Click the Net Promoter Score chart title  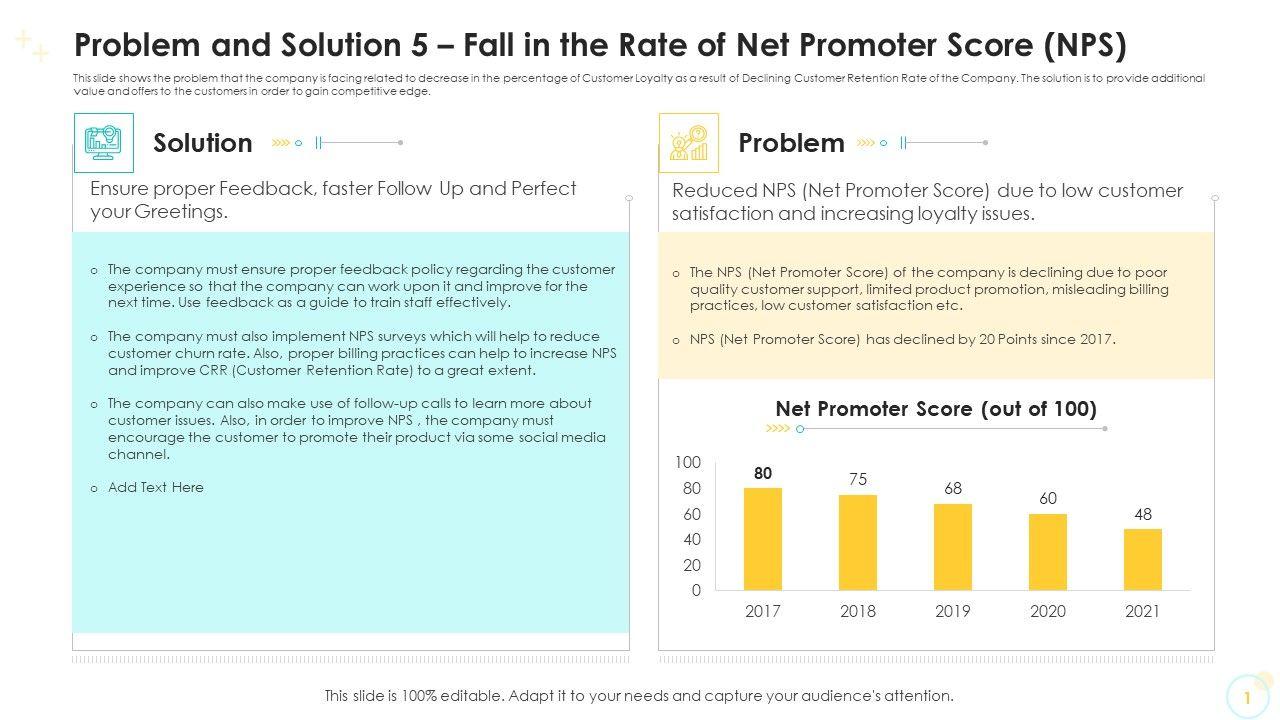[x=936, y=409]
